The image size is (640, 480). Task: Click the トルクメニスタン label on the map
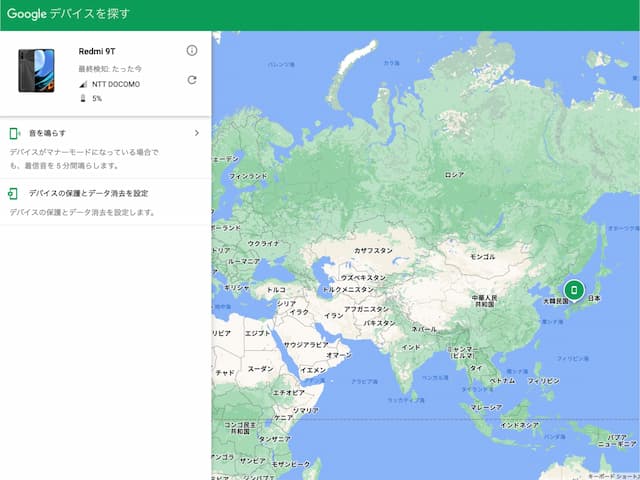tap(348, 289)
